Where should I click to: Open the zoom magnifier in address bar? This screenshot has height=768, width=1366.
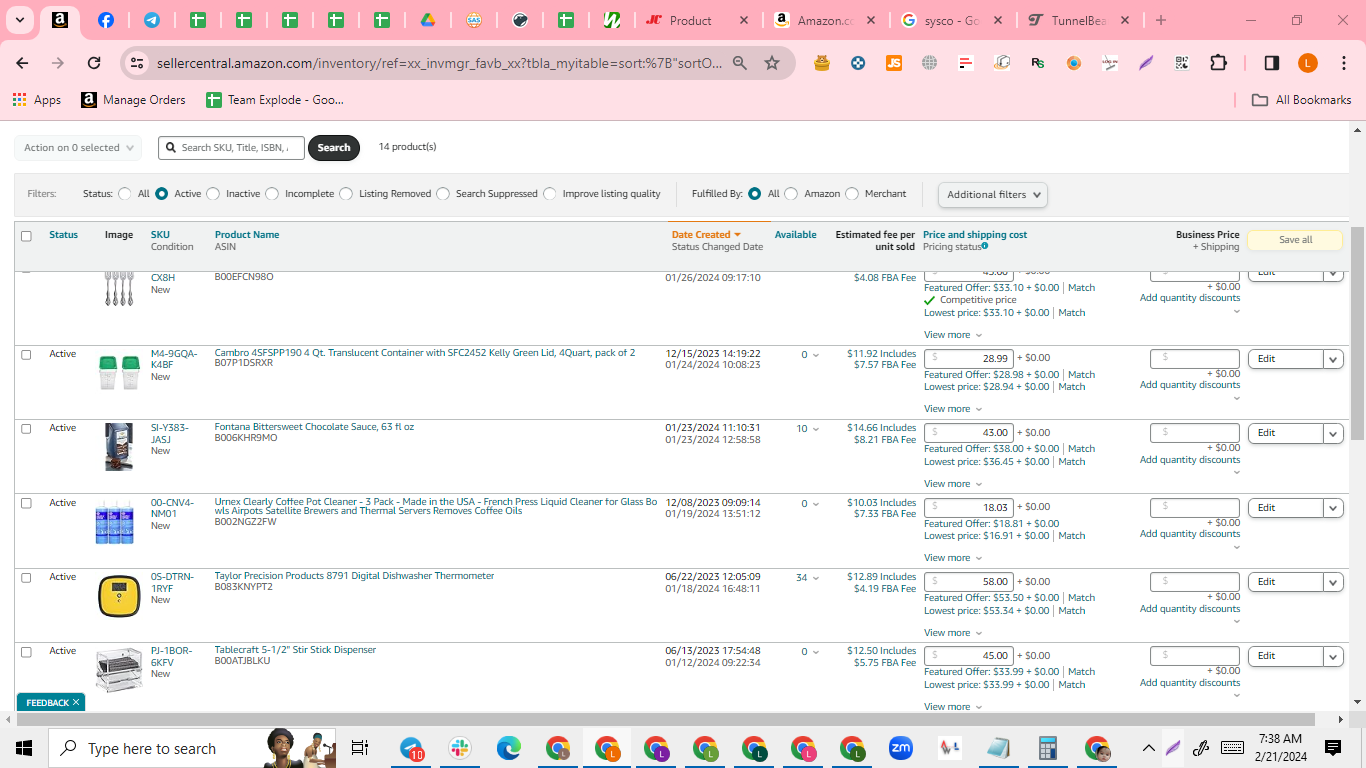click(x=740, y=63)
